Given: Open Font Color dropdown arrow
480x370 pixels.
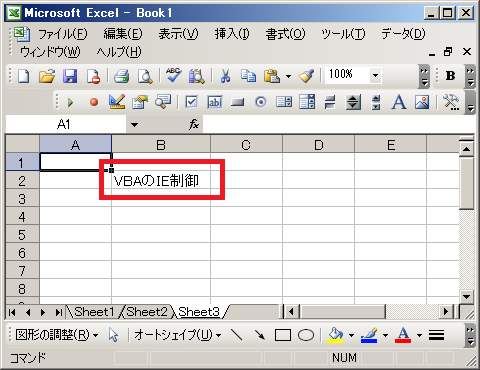Looking at the screenshot, I should (419, 335).
